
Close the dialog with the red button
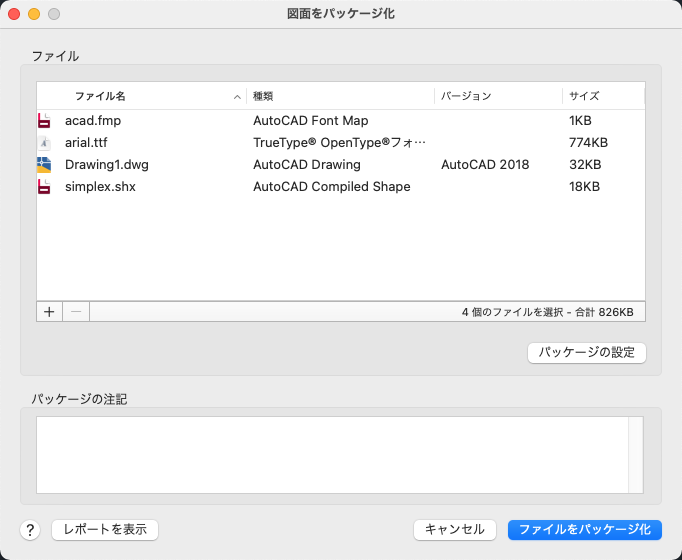14,14
